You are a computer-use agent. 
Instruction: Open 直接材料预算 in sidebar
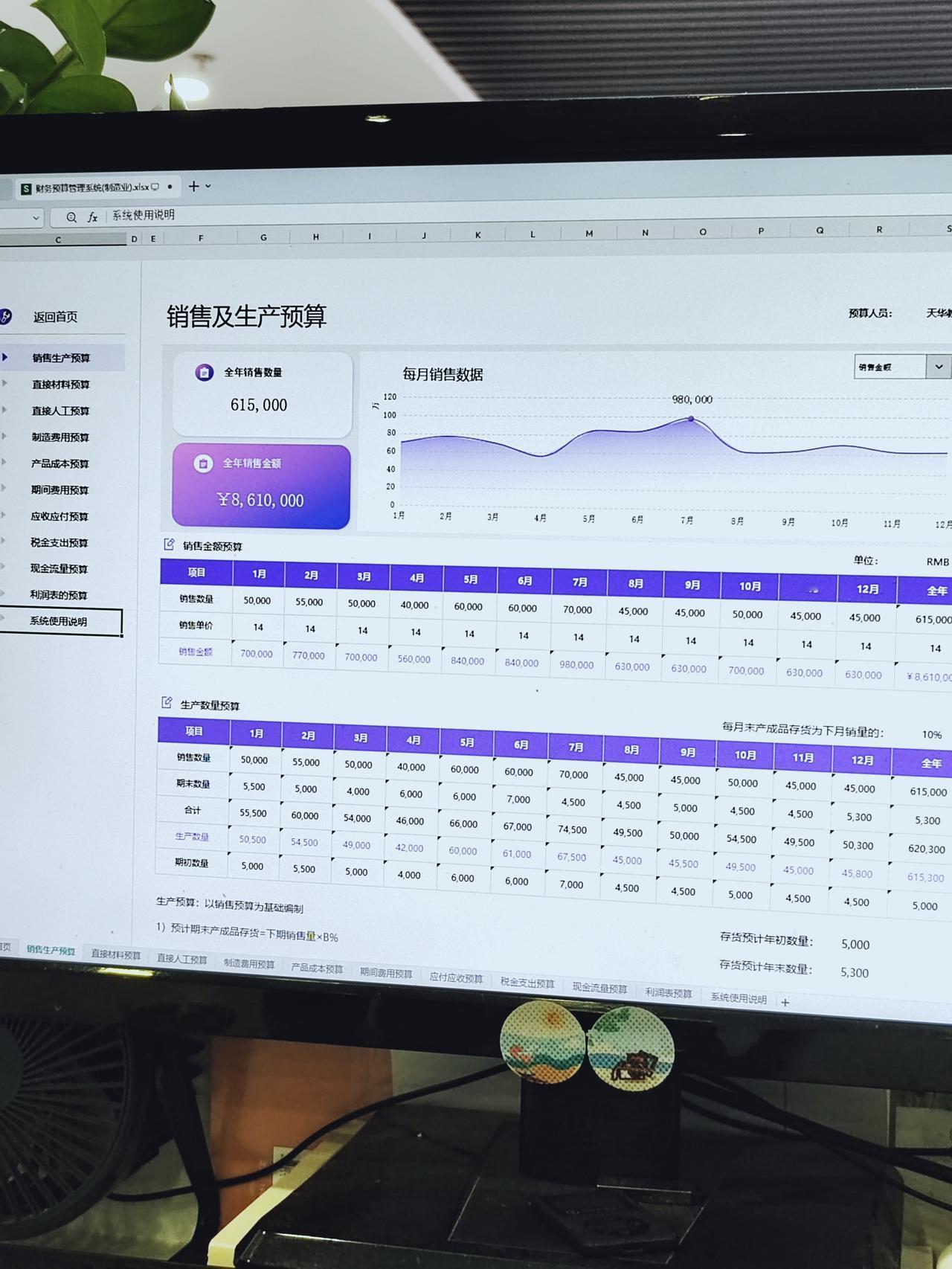point(61,385)
